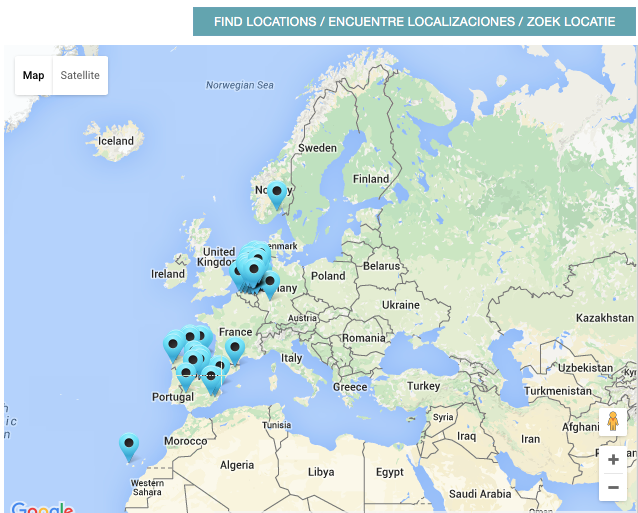Click the Iran country label
The width and height of the screenshot is (638, 513).
pos(531,439)
